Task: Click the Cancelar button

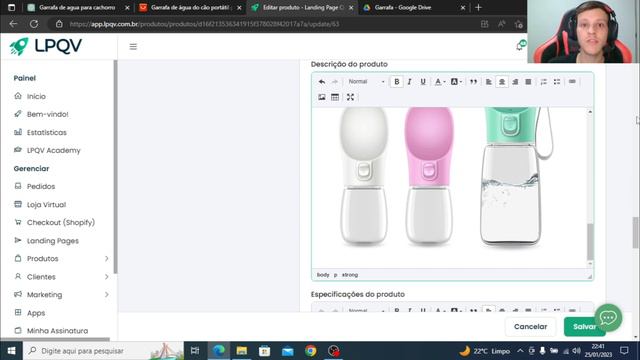Action: (530, 327)
